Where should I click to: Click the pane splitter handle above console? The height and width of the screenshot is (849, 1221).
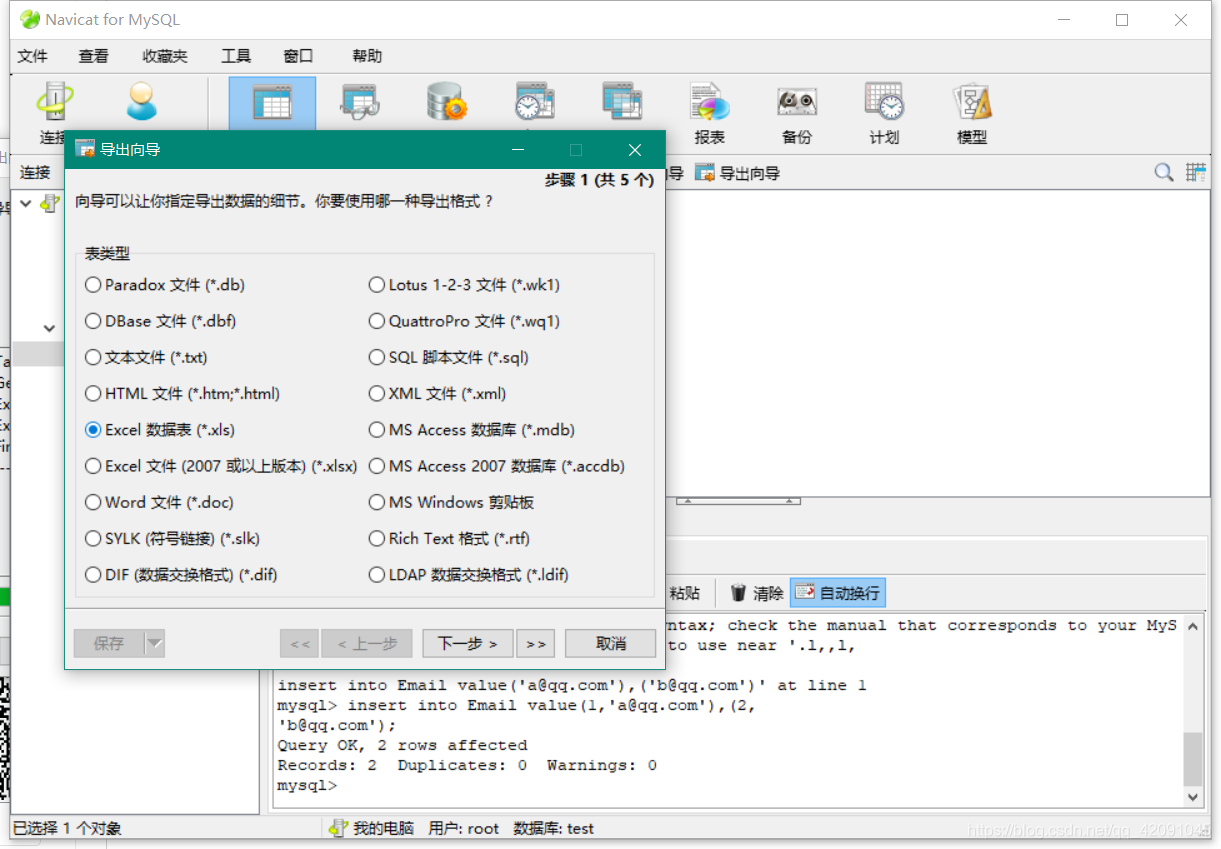tap(737, 500)
